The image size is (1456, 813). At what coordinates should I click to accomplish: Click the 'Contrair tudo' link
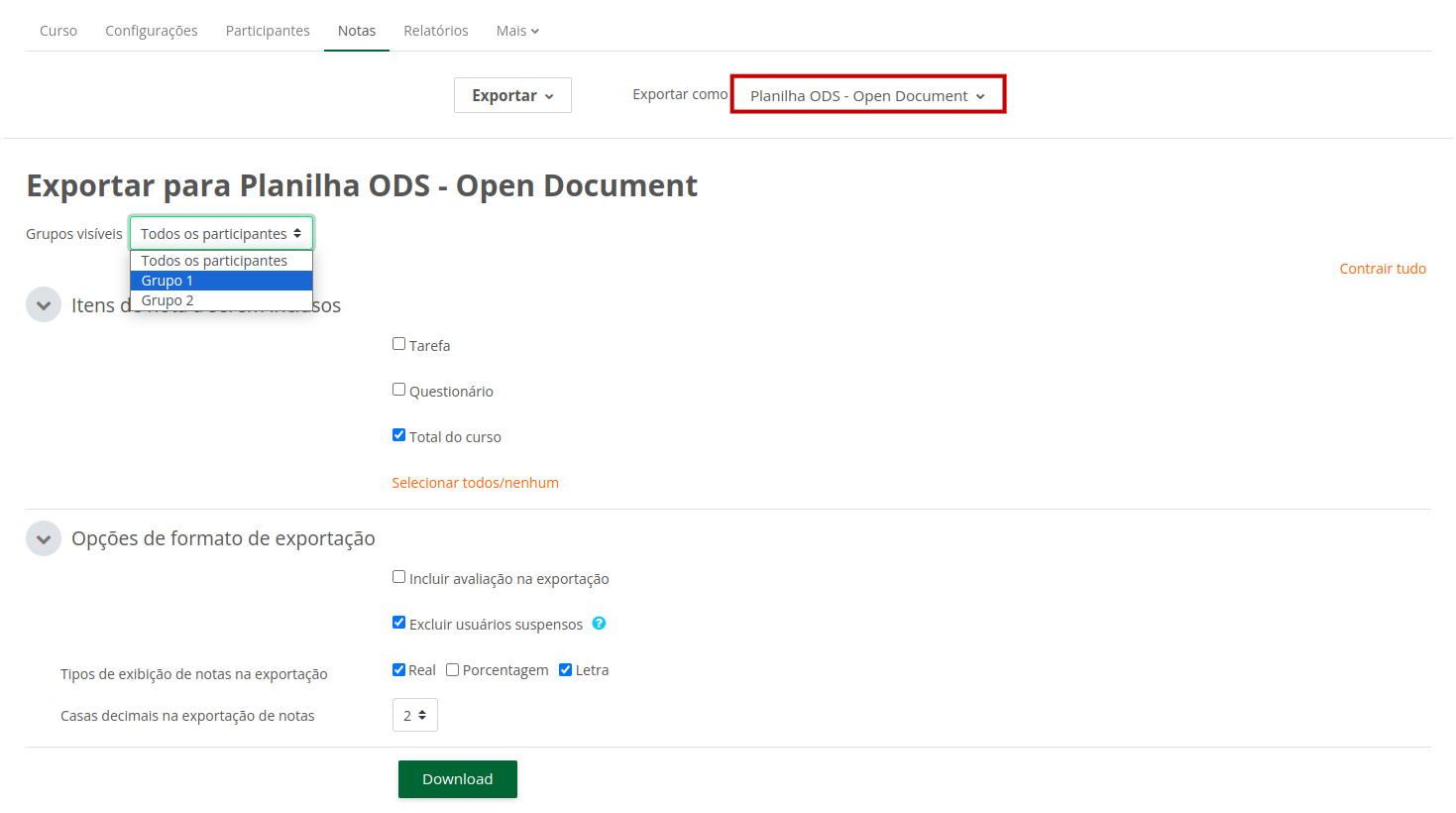pyautogui.click(x=1382, y=268)
